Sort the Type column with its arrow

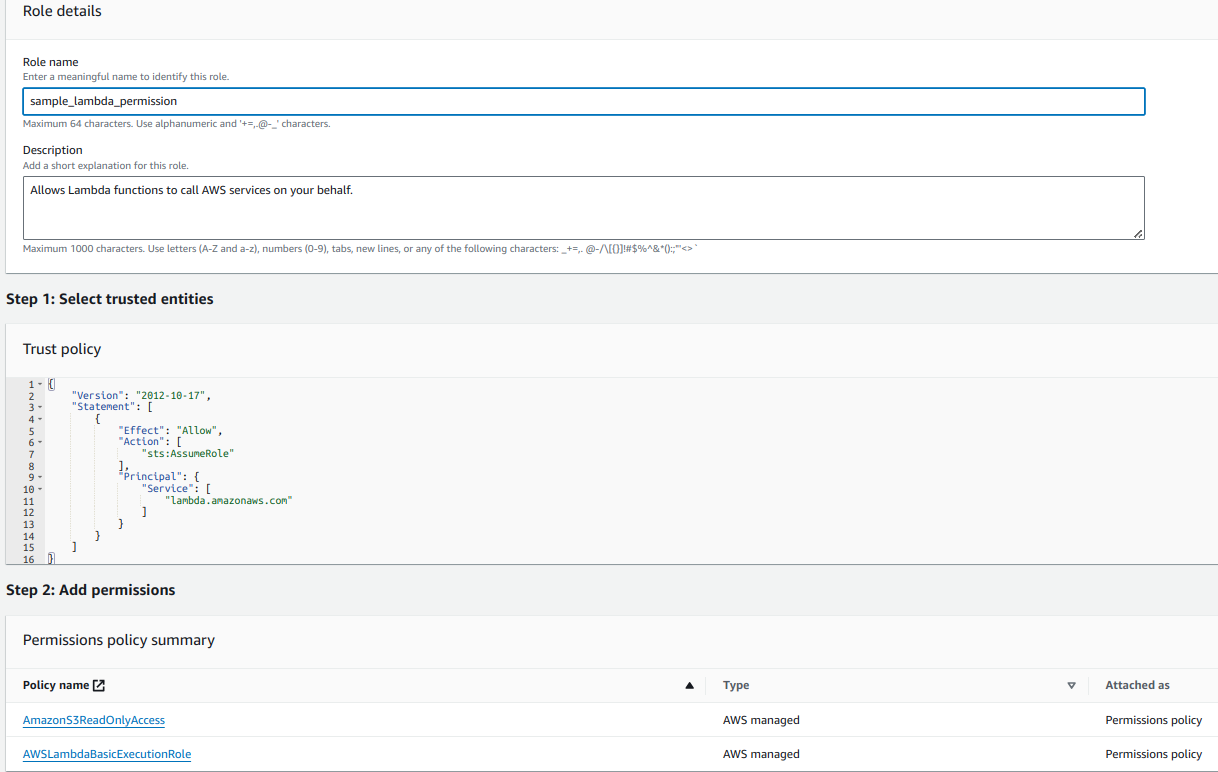[x=1071, y=686]
